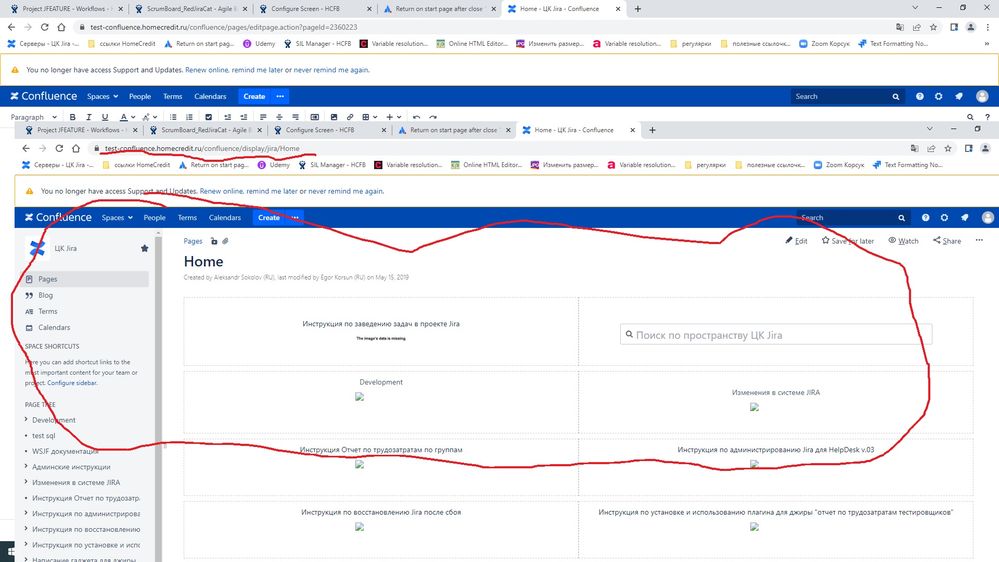Screen dimensions: 999x562
Task: Open editor help question mark icon
Action: pos(988,117)
